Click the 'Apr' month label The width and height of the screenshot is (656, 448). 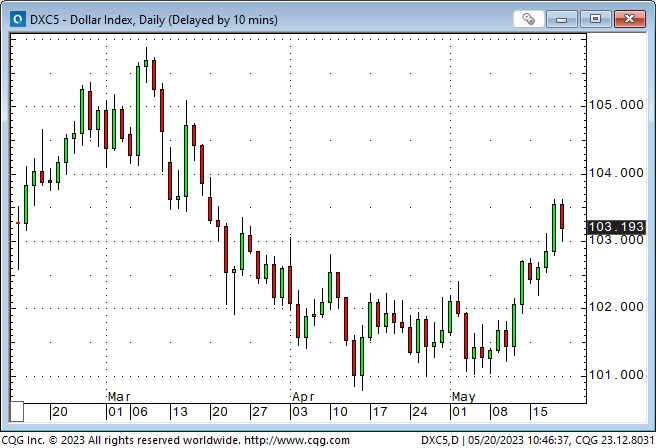(x=303, y=397)
